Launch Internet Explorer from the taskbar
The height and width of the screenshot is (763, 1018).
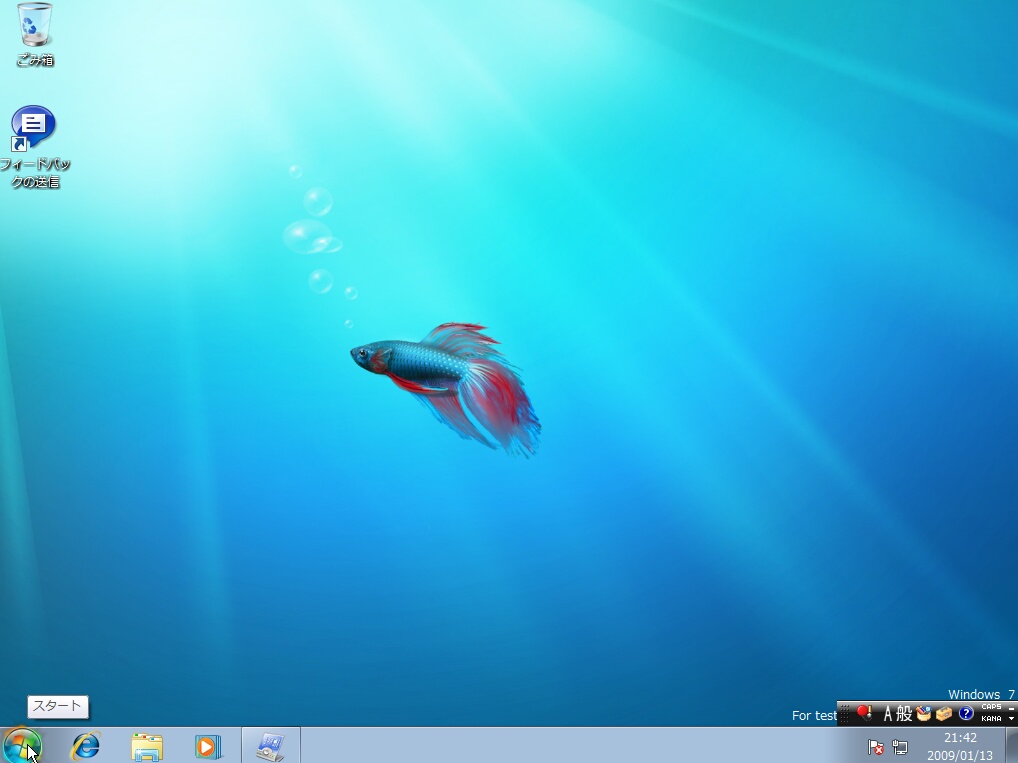[x=86, y=746]
